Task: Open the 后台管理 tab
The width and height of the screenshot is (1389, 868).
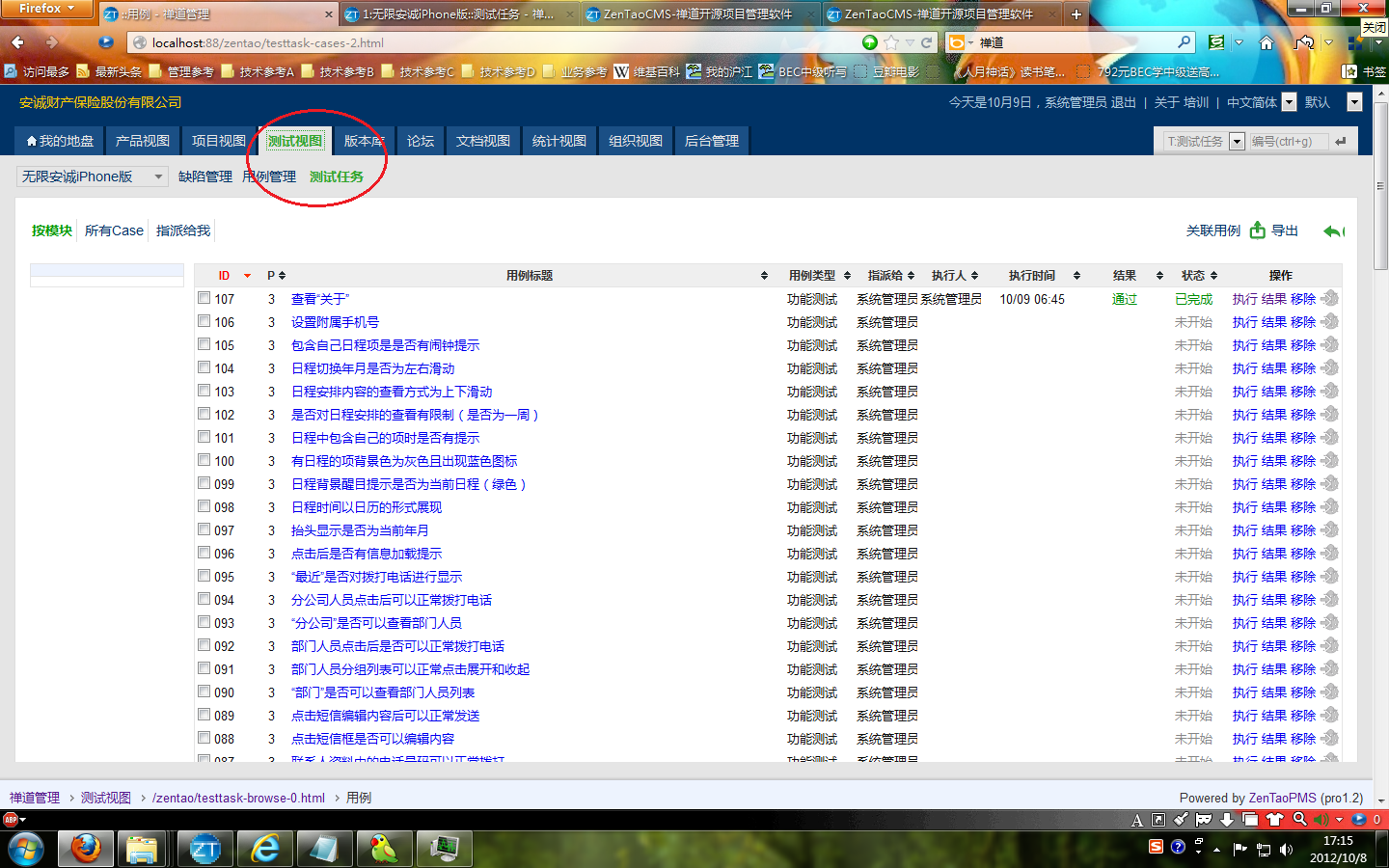Action: (712, 141)
